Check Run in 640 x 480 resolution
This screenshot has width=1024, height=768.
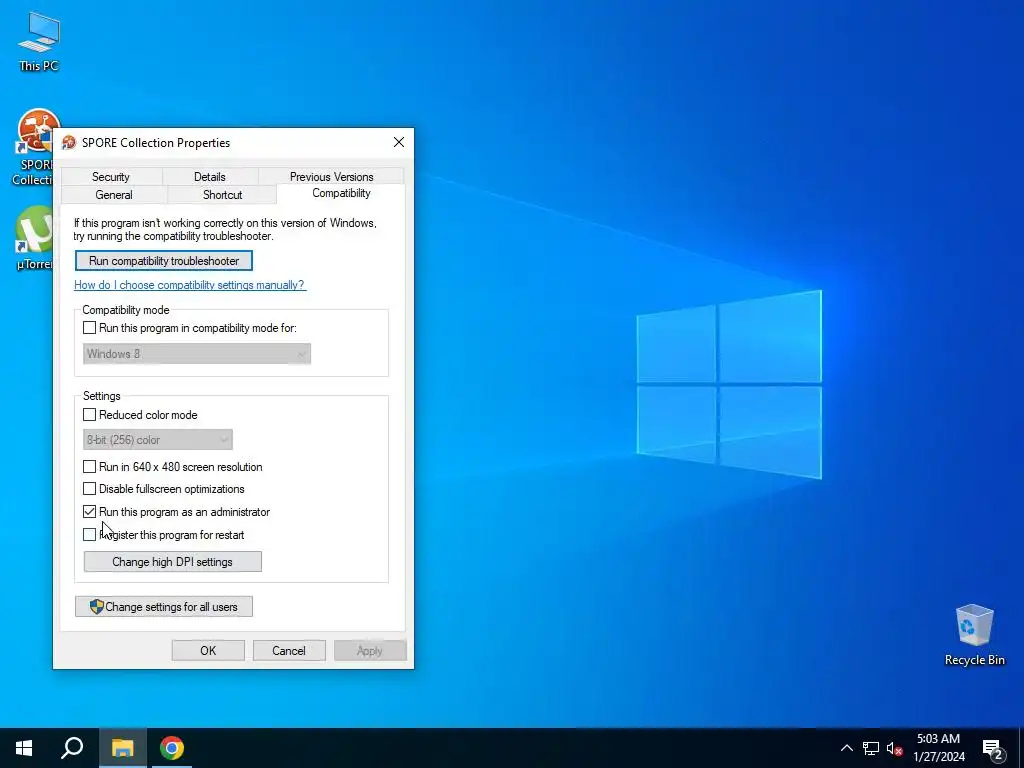coord(89,467)
